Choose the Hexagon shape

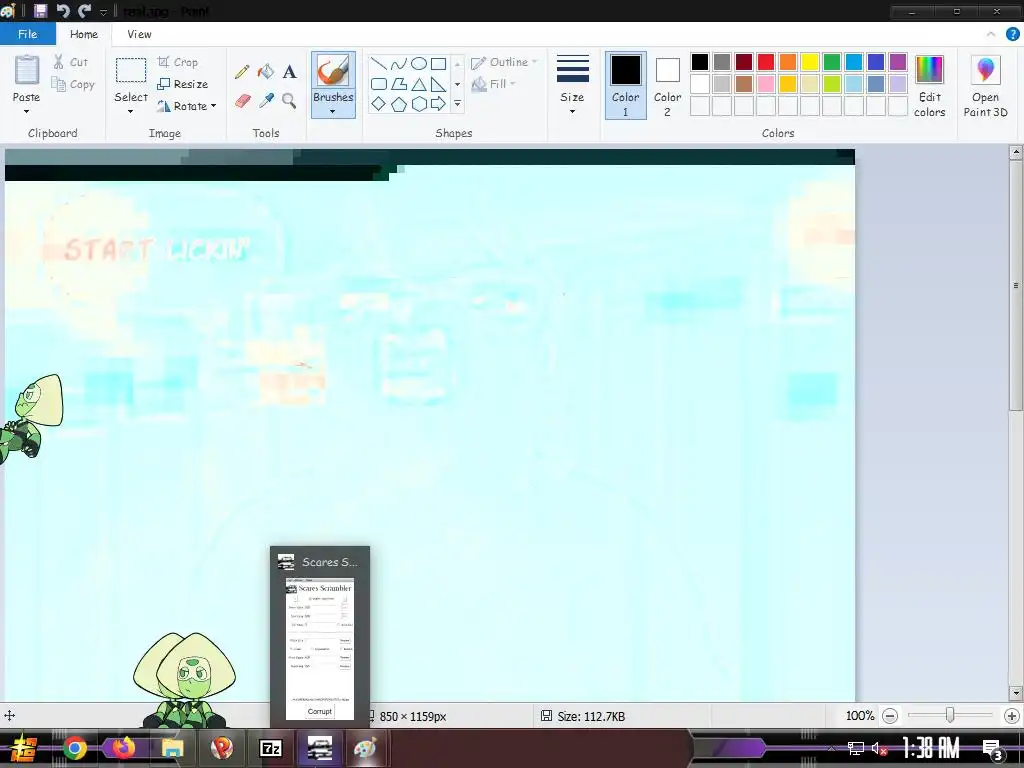[419, 104]
